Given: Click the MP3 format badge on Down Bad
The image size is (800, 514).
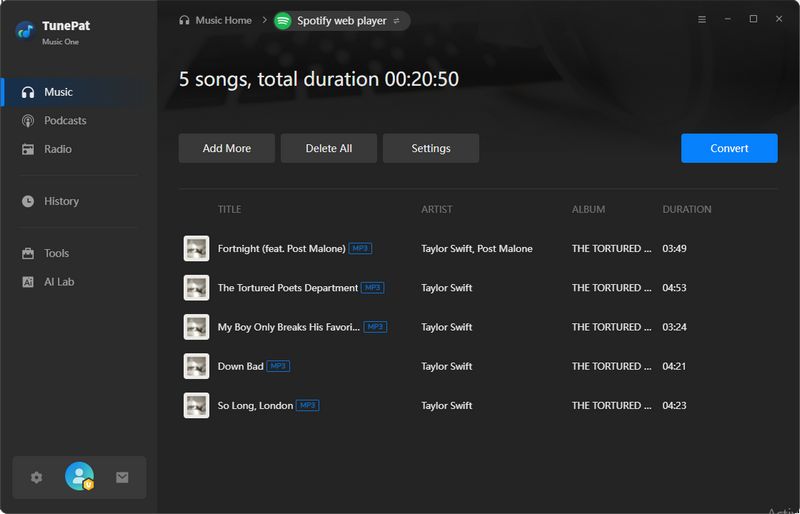Looking at the screenshot, I should [x=278, y=366].
